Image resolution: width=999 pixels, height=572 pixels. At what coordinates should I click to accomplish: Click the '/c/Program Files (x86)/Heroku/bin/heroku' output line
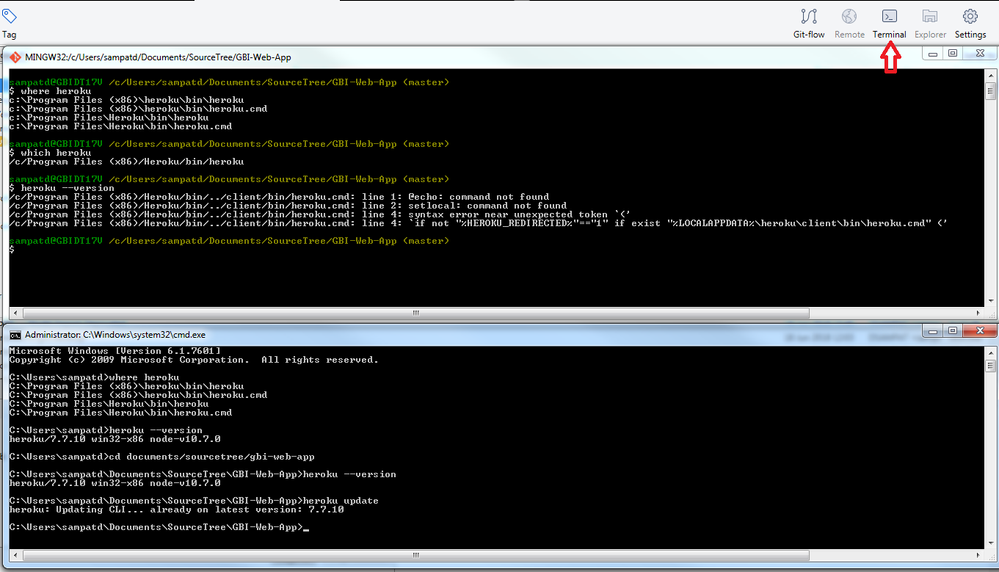pyautogui.click(x=126, y=162)
